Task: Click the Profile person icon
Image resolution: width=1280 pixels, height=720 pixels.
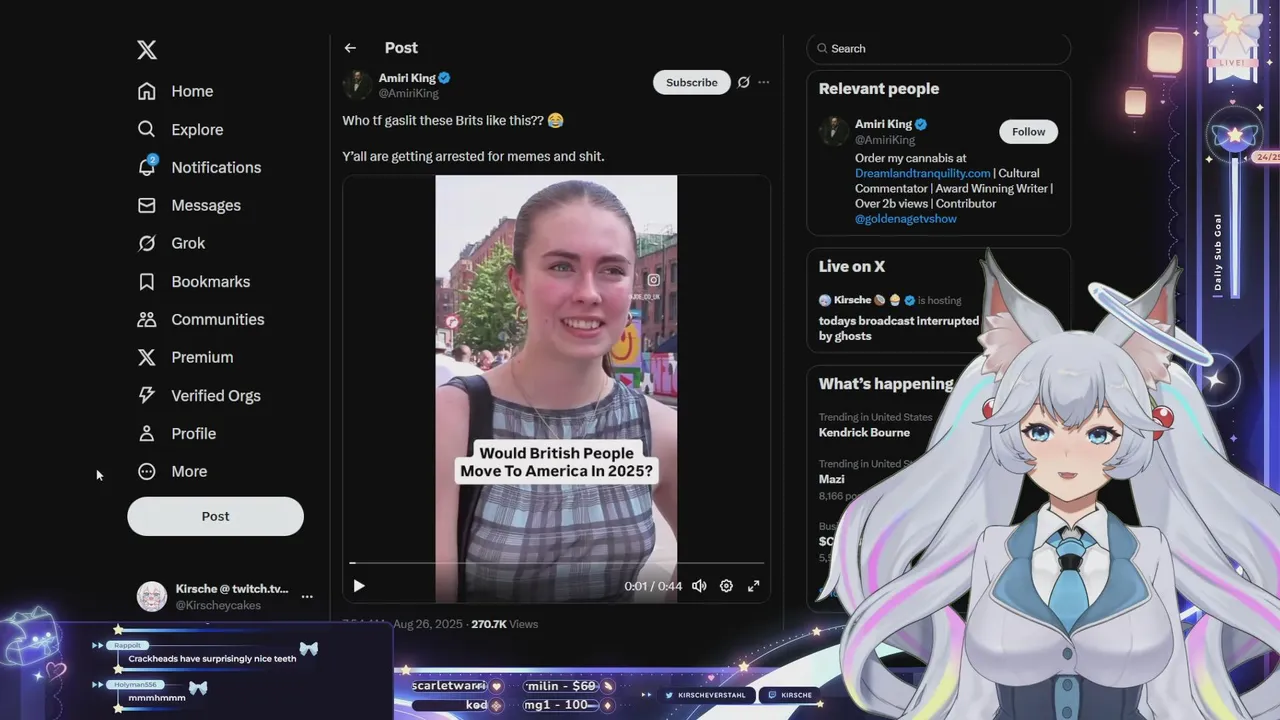Action: tap(147, 434)
